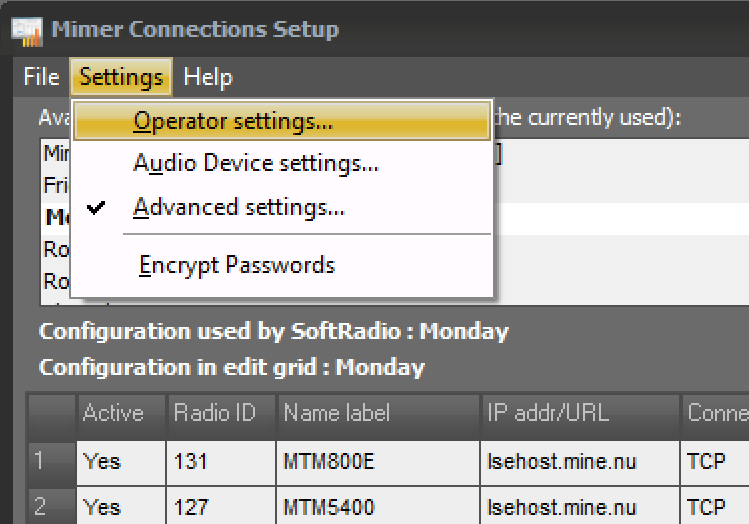Select row header 2 in the grid
Viewport: 749px width, 524px height.
(x=52, y=505)
